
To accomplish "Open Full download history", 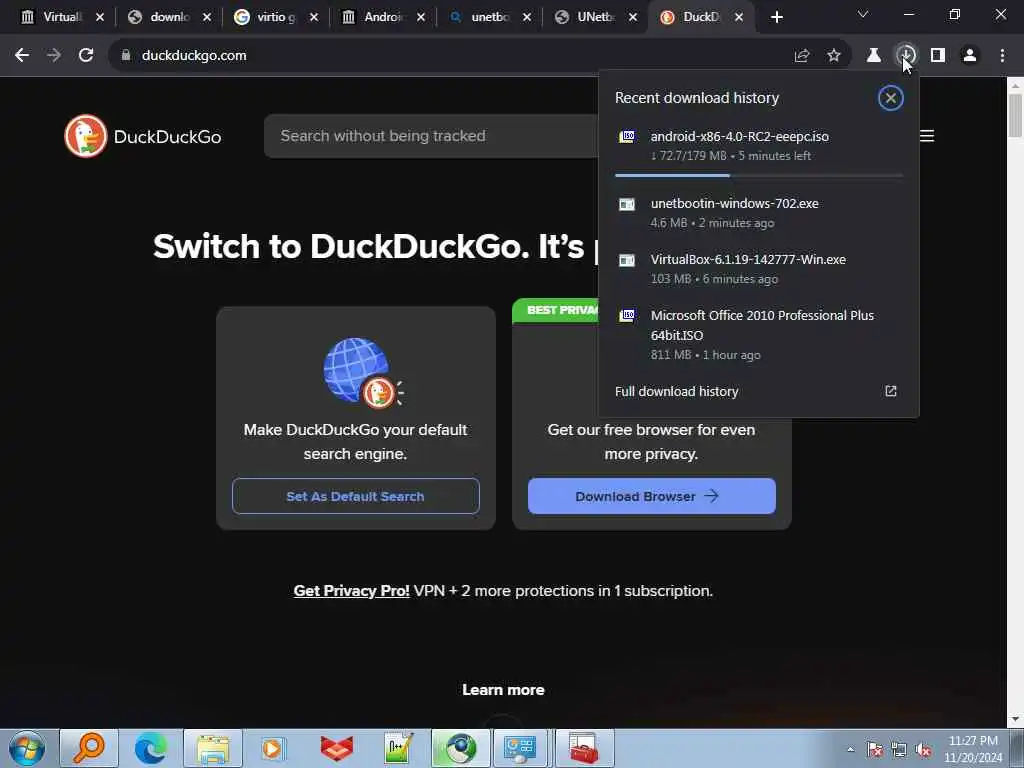I will (x=758, y=391).
